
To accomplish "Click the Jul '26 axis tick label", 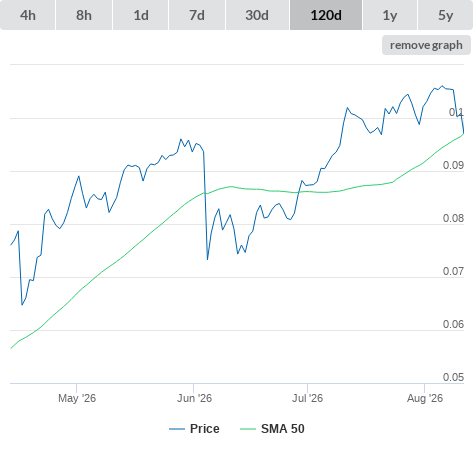I will (x=307, y=398).
